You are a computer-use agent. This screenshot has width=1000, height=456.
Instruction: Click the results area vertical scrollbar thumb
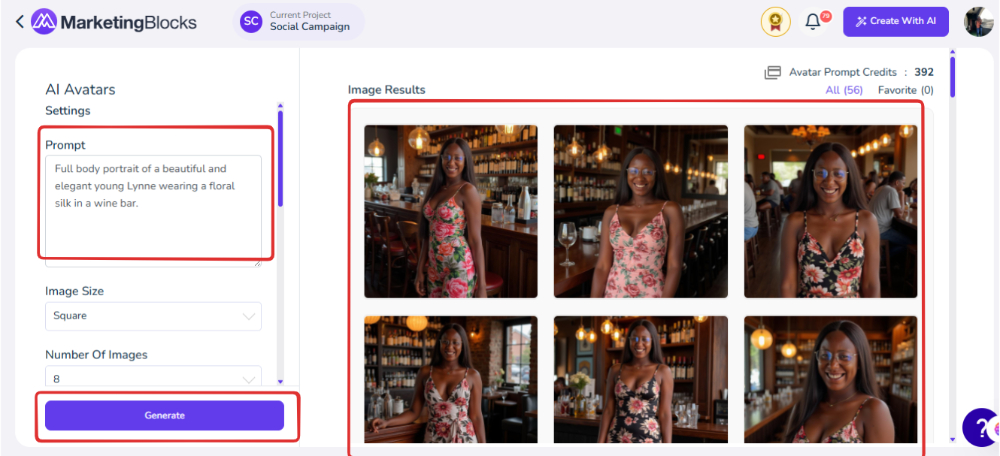pos(953,77)
